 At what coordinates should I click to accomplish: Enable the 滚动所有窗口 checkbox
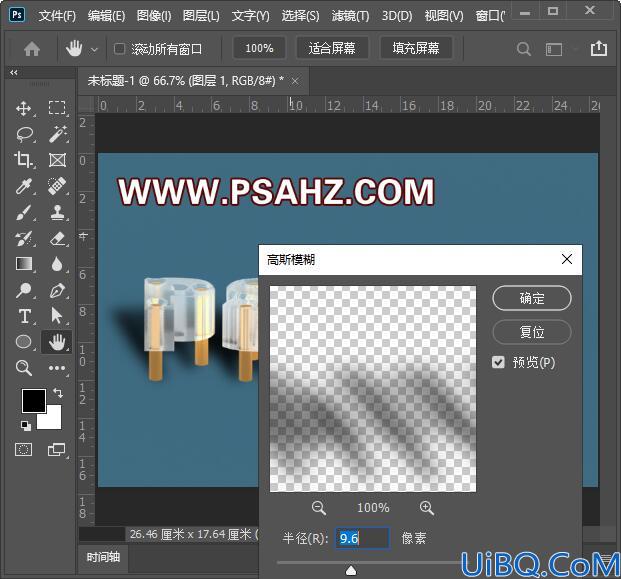119,49
